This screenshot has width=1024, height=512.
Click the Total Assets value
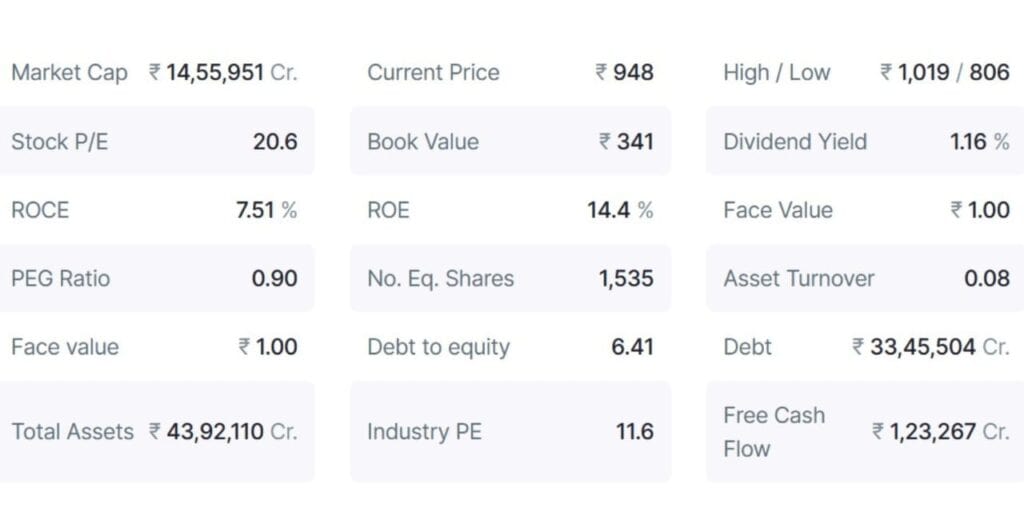coord(223,432)
